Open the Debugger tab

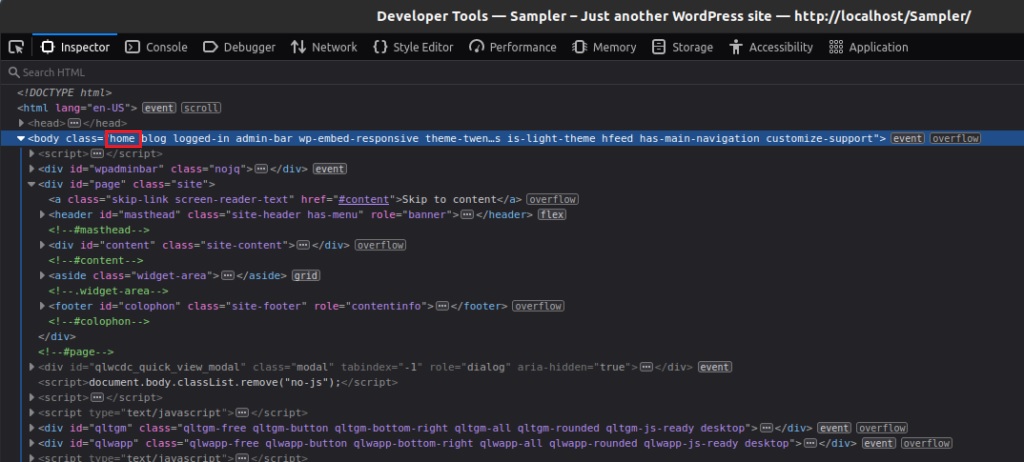pyautogui.click(x=239, y=47)
